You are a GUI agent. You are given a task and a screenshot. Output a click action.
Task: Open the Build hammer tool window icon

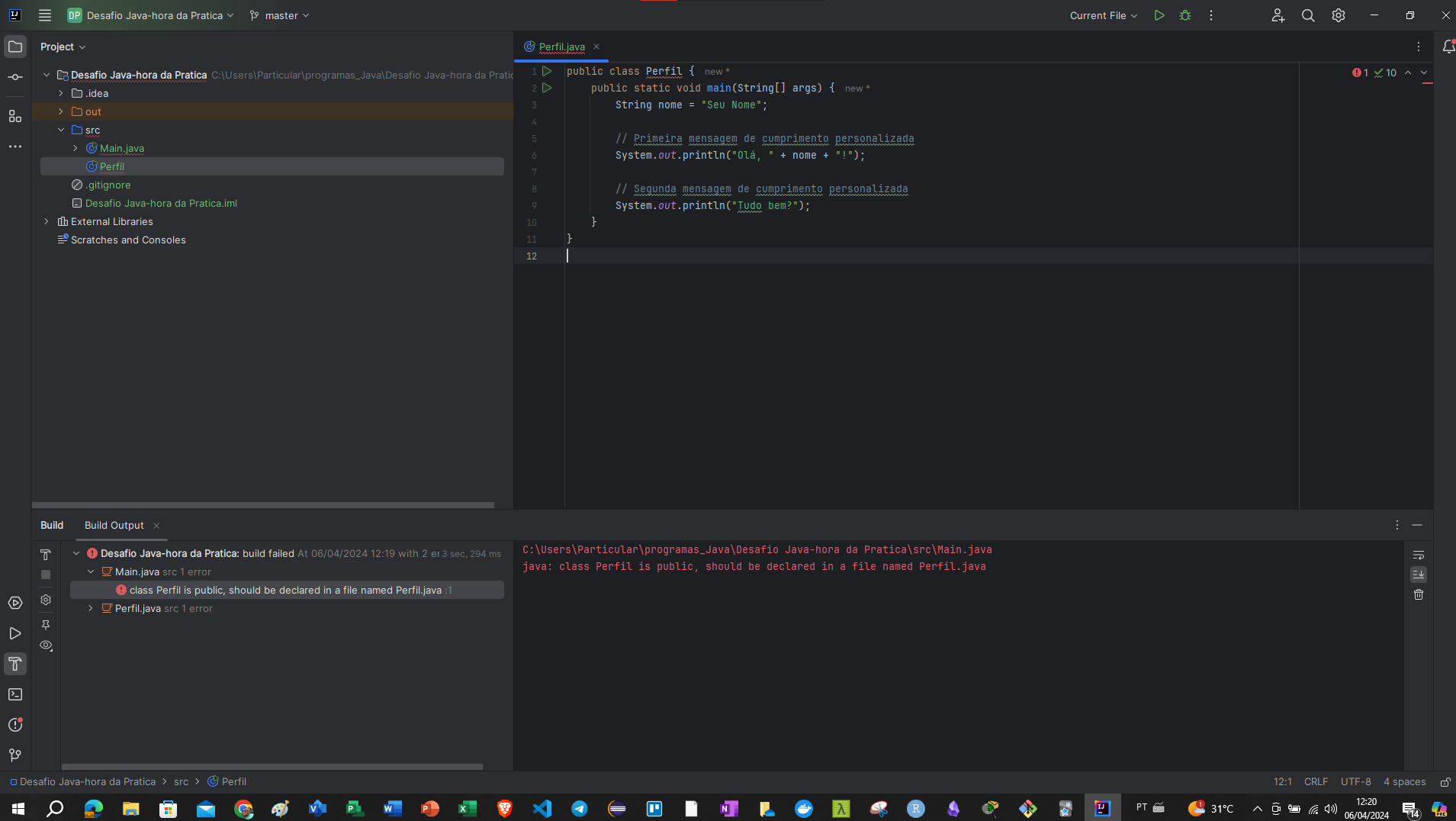coord(15,664)
